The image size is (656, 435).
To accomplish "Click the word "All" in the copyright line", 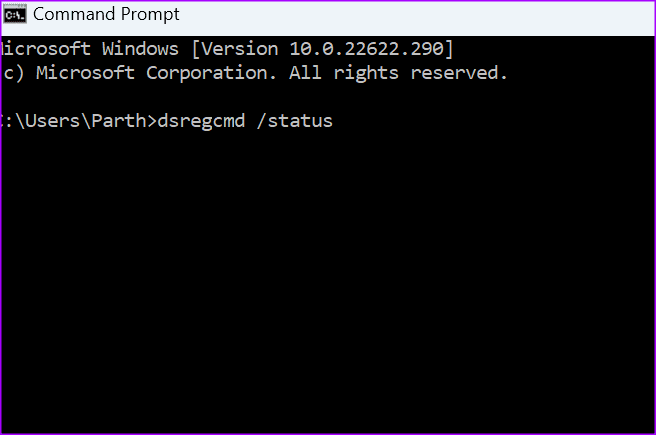I will tap(307, 73).
